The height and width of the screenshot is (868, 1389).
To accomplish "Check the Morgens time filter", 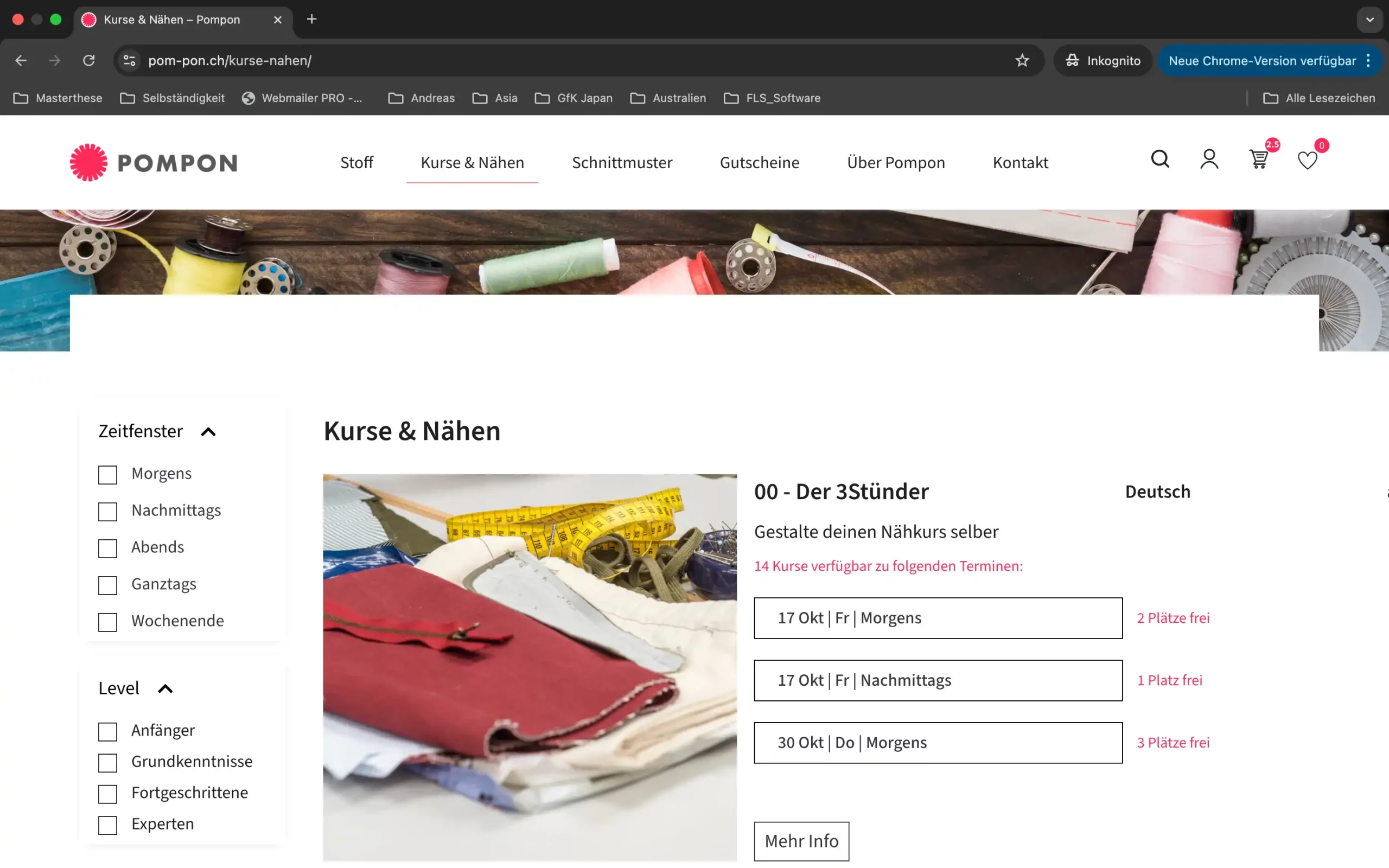I will pyautogui.click(x=108, y=475).
